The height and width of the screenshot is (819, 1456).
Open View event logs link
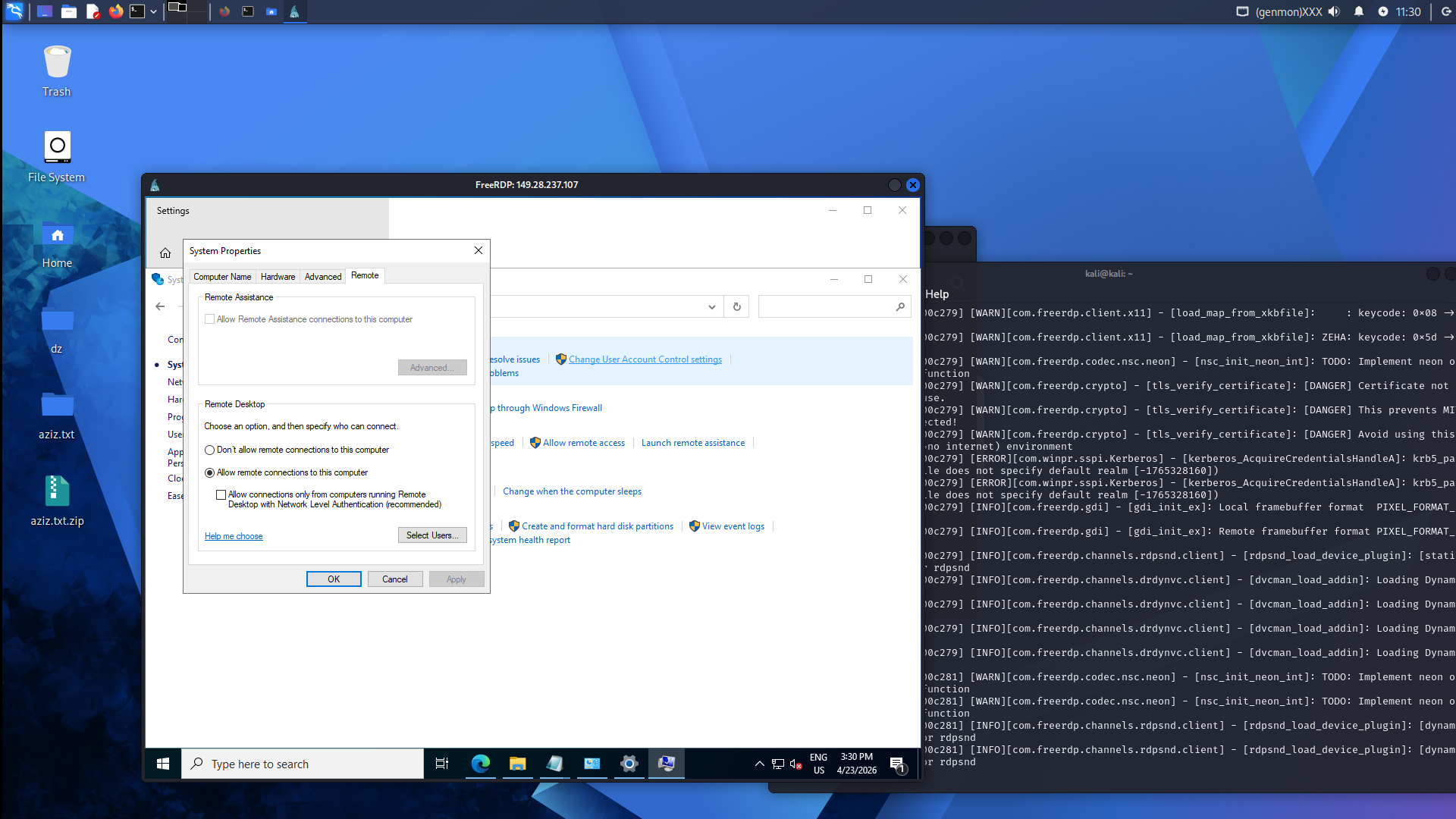click(733, 526)
